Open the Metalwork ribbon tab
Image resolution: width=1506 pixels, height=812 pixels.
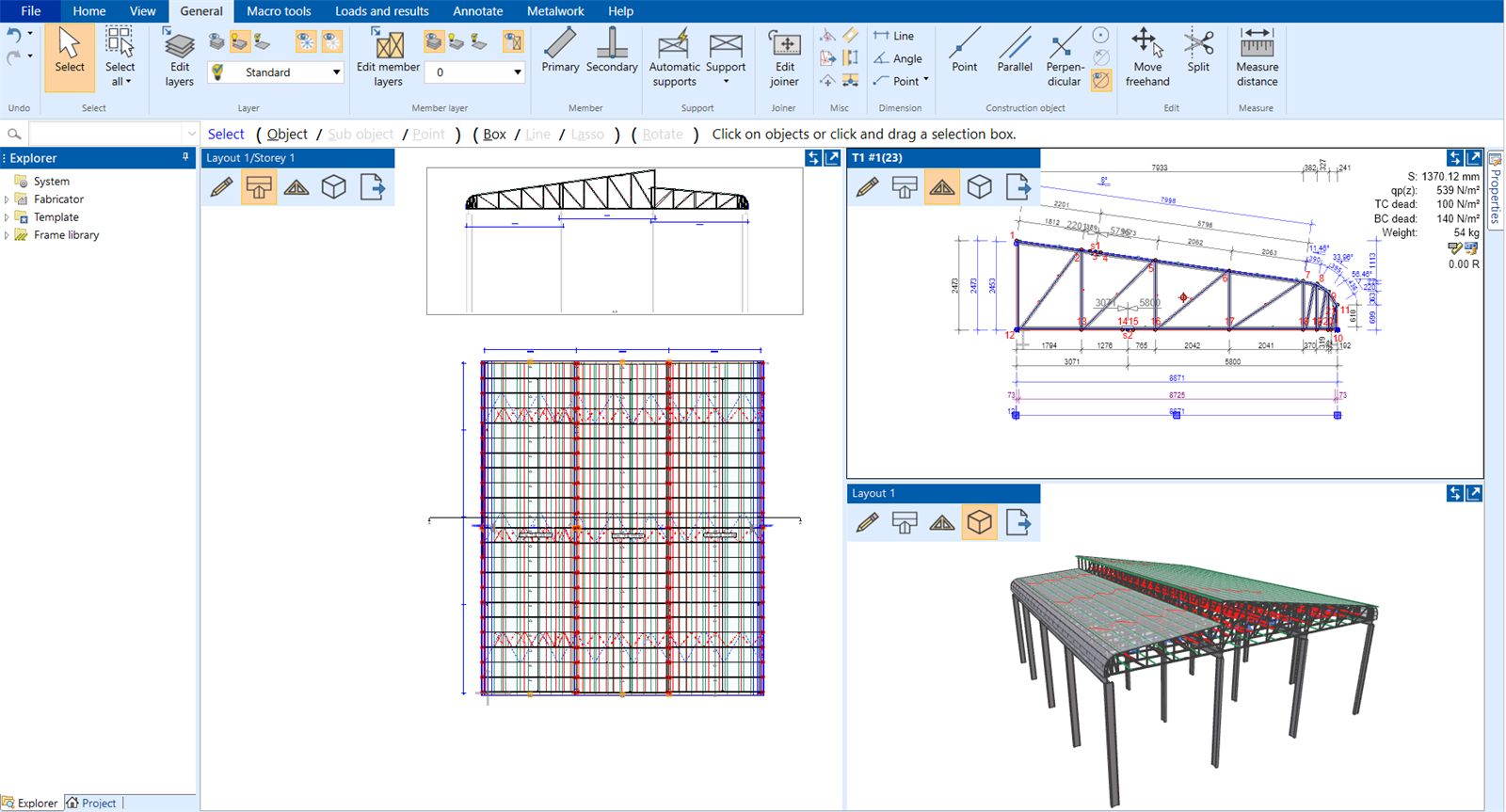coord(555,11)
